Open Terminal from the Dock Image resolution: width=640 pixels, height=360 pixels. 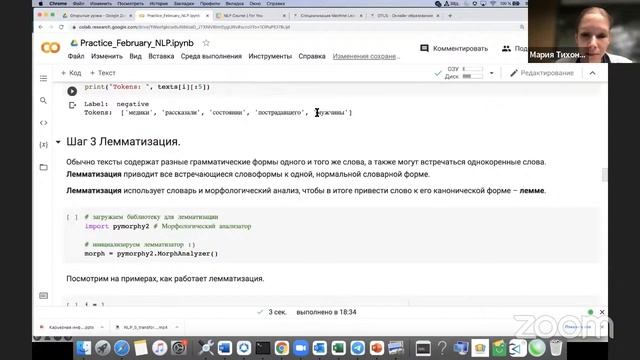click(263, 348)
